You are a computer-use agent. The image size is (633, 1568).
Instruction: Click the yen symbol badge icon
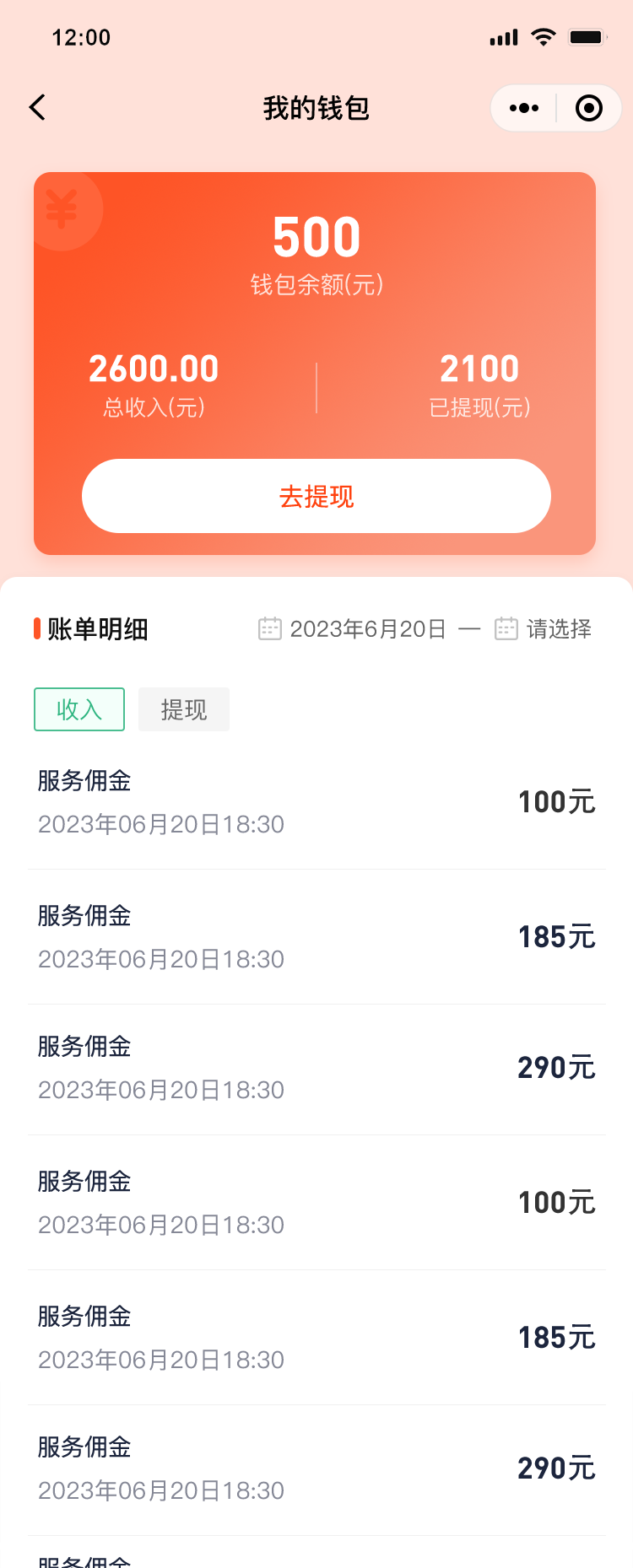[x=62, y=209]
